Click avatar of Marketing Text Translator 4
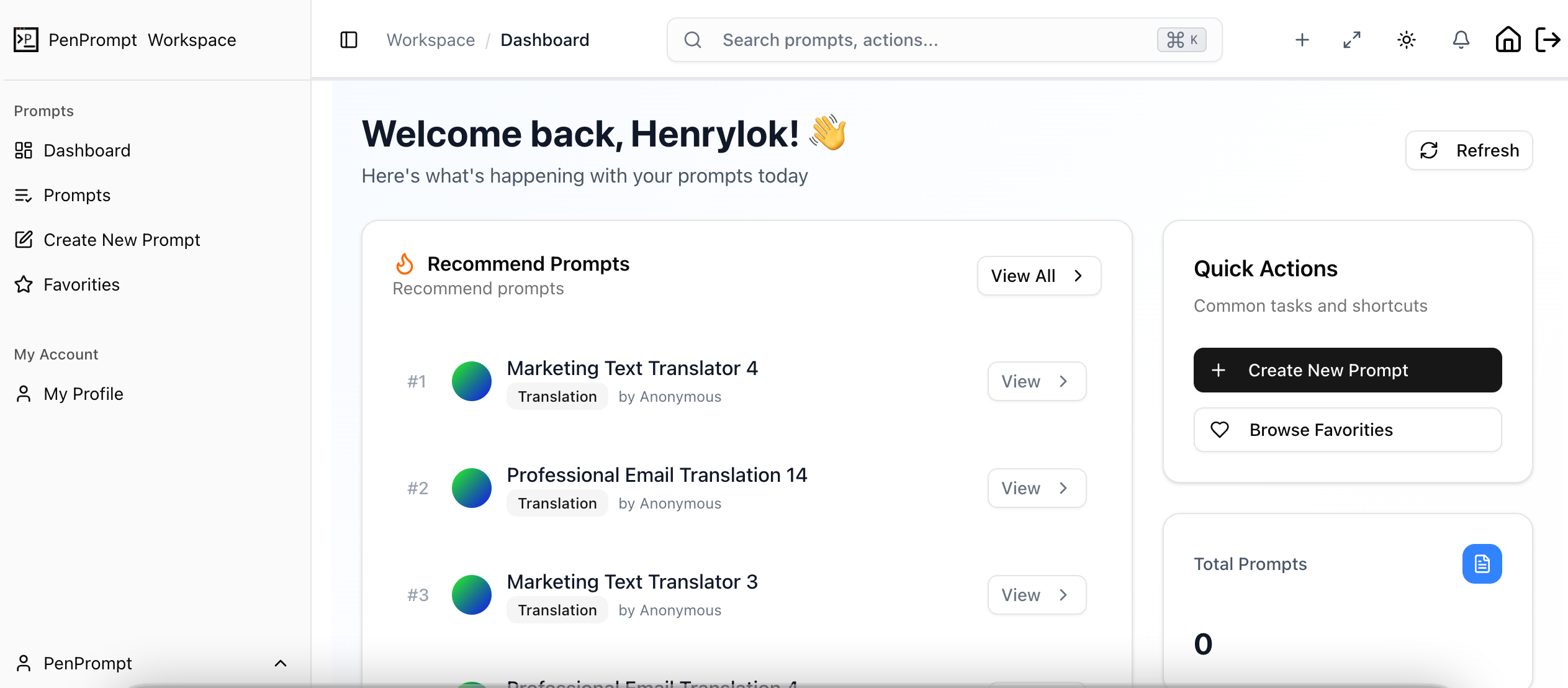Screen dimensions: 1568x688 pos(472,381)
